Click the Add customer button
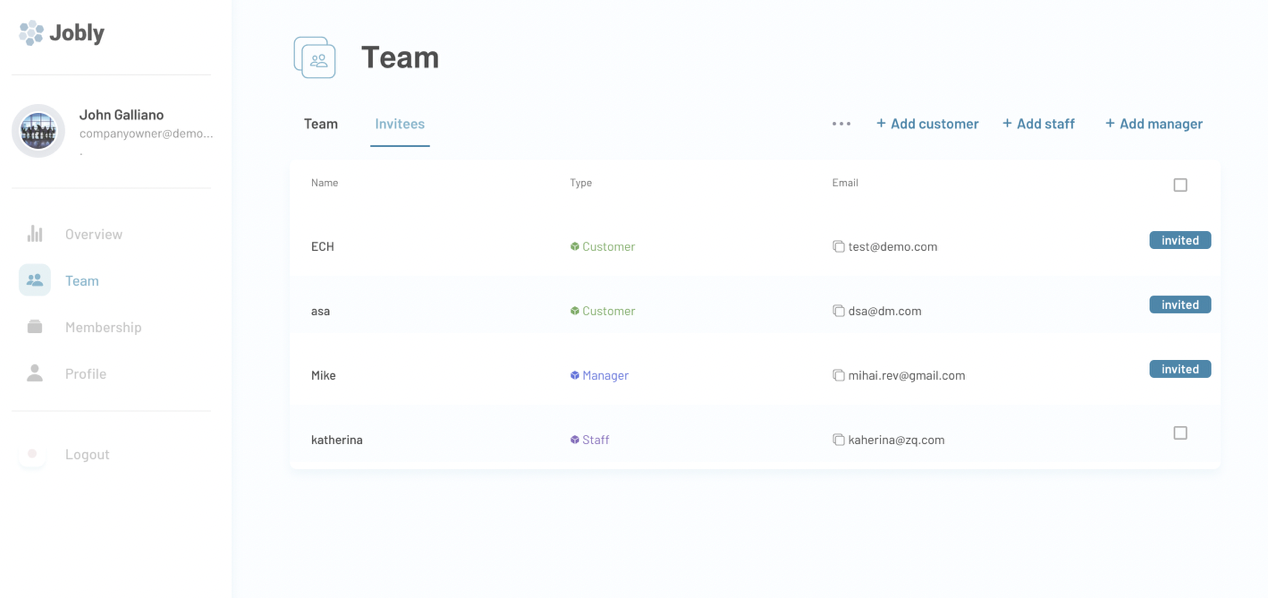 pyautogui.click(x=927, y=124)
